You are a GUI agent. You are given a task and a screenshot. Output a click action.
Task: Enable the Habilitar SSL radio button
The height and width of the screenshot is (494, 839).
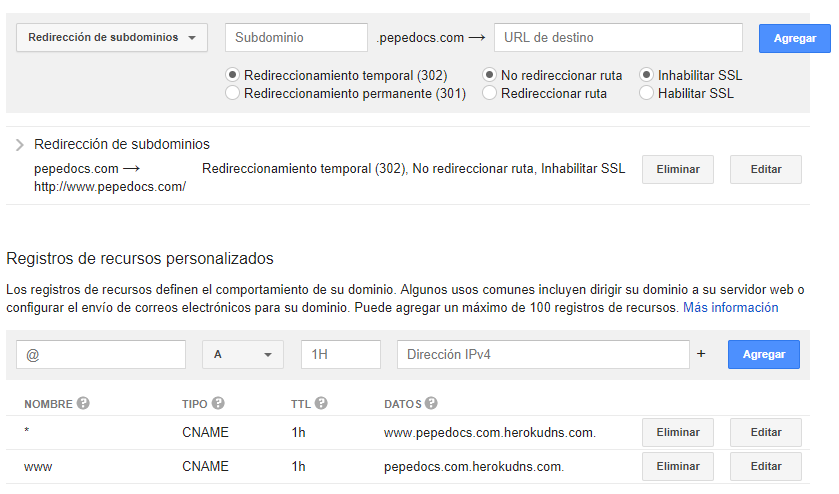point(646,93)
